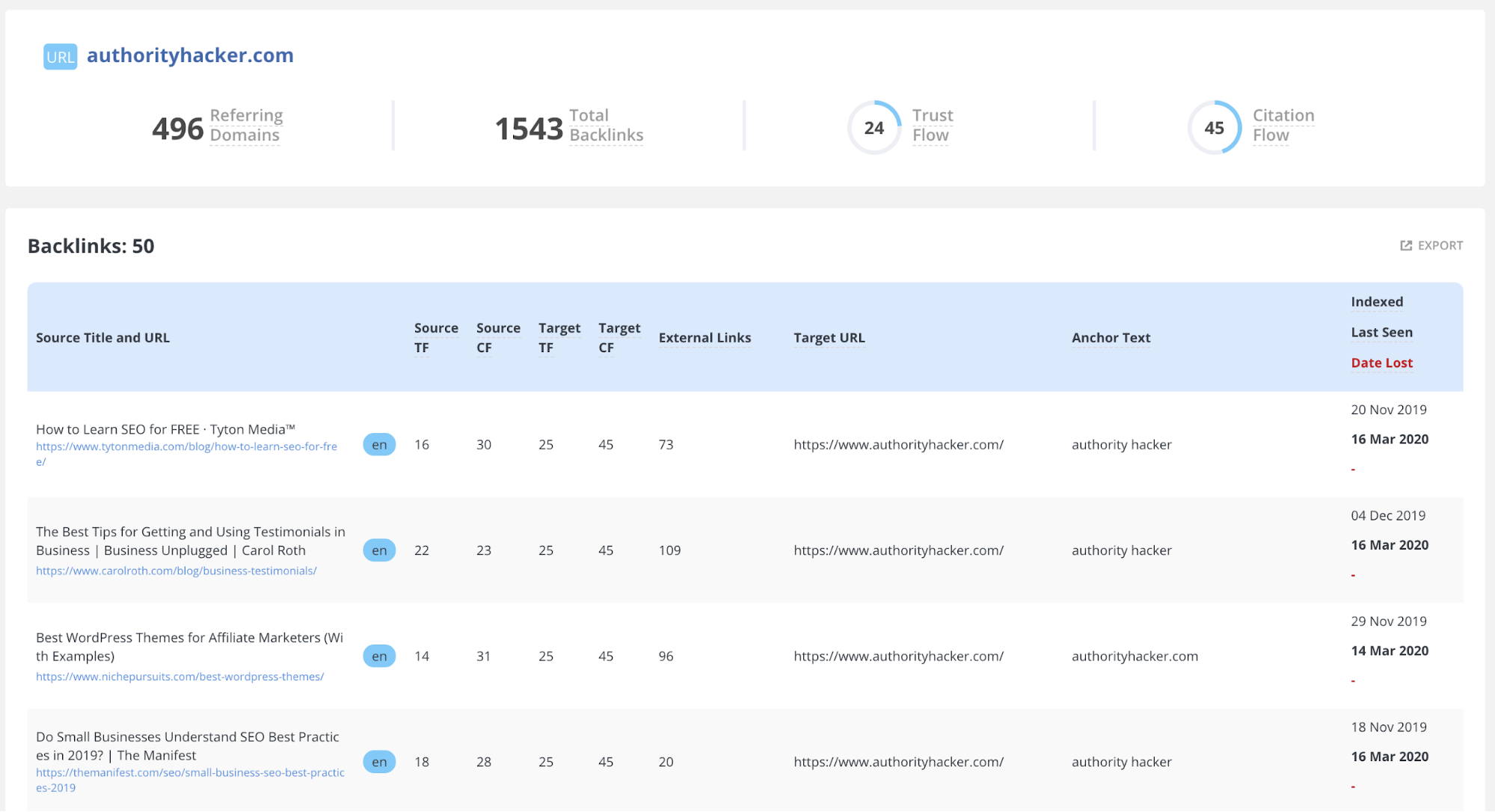
Task: Click target URL in Tyton Media row
Action: (898, 445)
